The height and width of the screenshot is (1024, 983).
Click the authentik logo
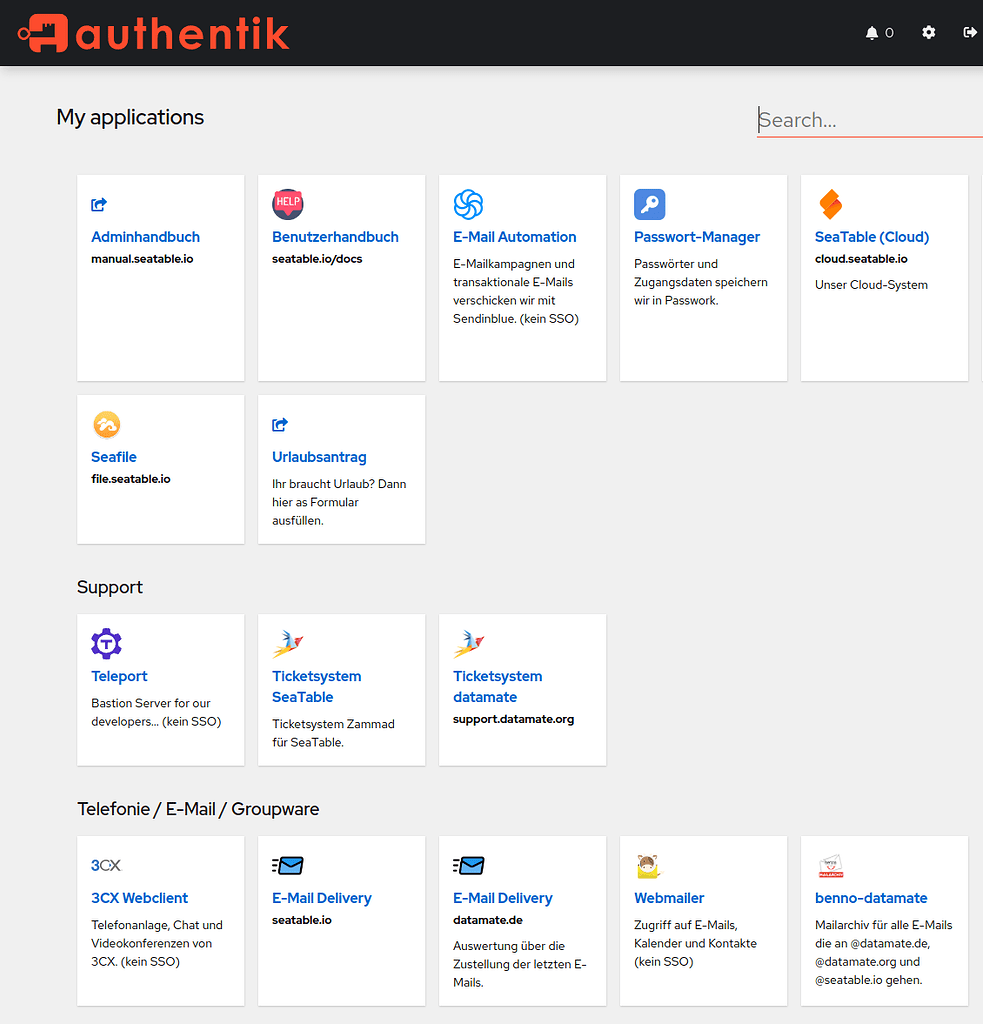[150, 32]
